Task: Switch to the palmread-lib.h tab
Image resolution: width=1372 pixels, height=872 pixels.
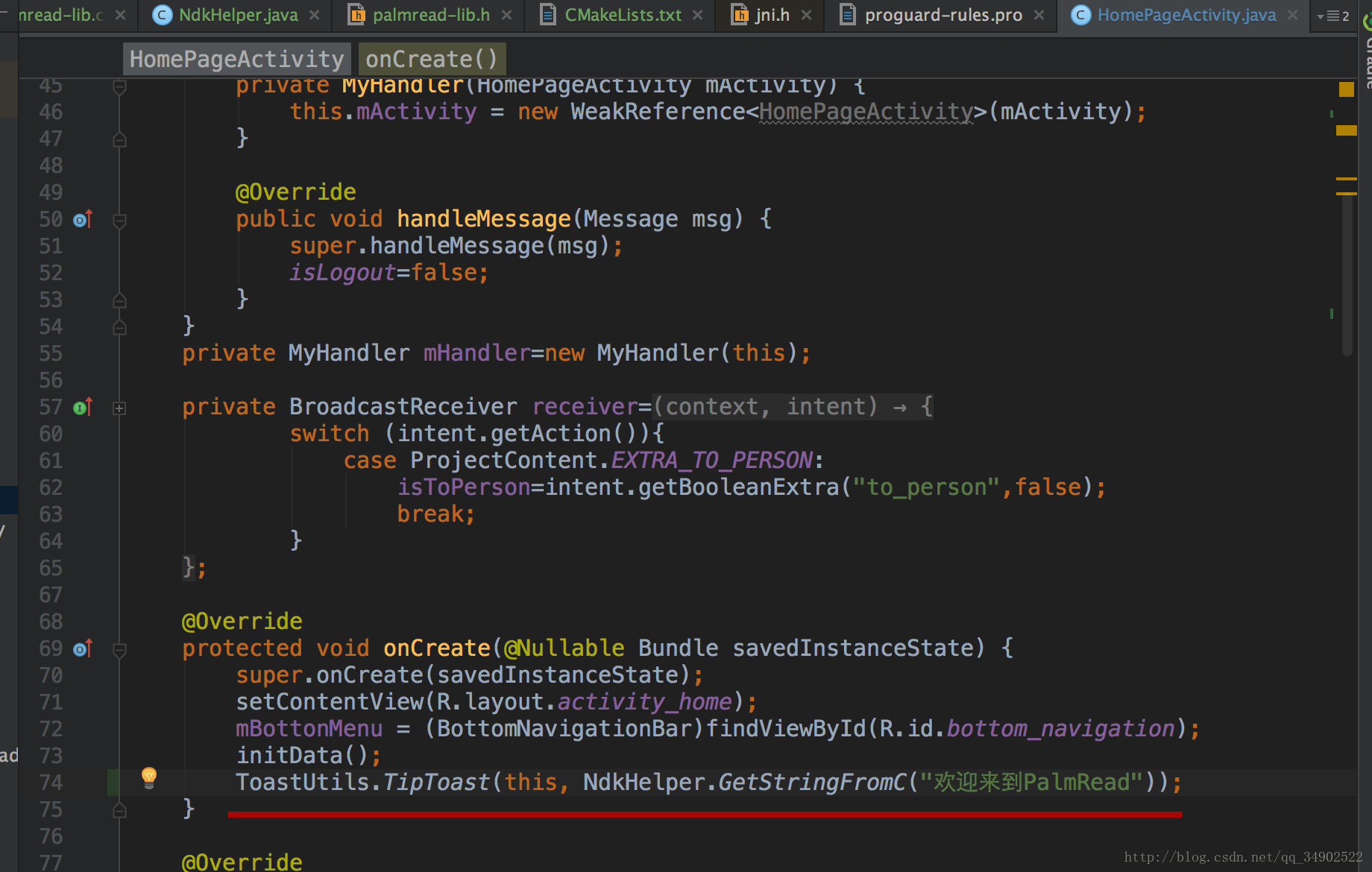Action: click(431, 15)
